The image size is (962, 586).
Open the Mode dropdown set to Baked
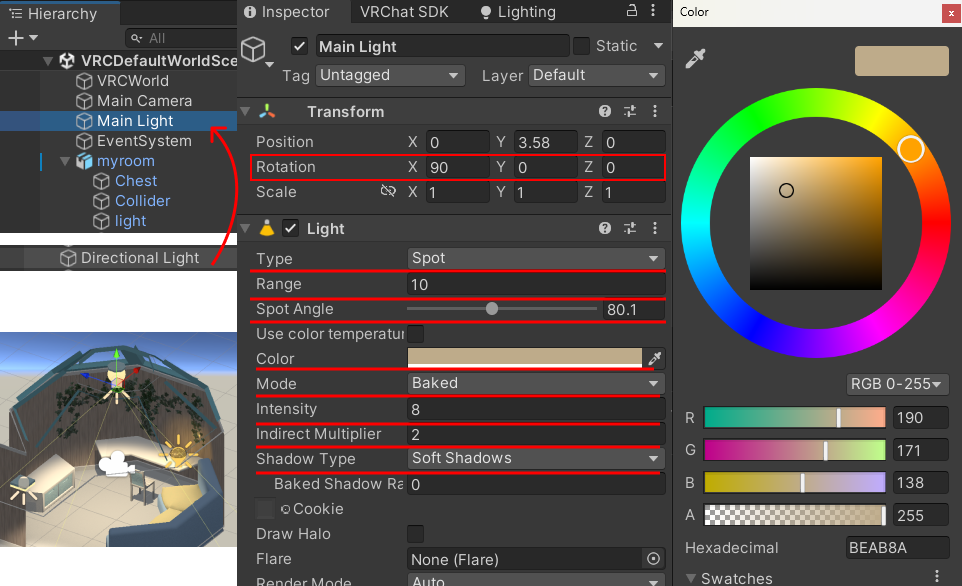click(x=536, y=383)
